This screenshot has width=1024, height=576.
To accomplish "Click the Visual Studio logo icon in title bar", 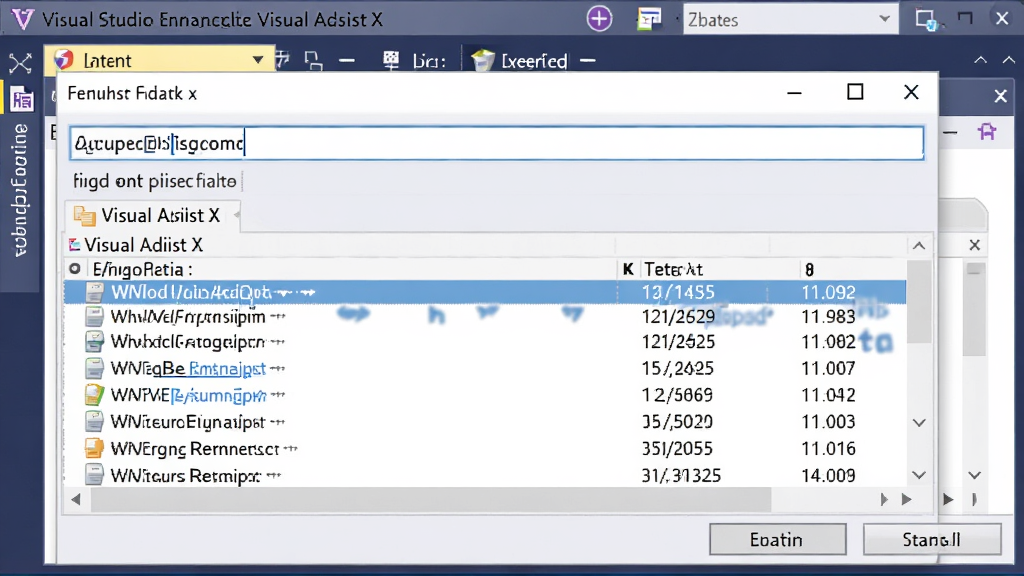I will tap(22, 18).
